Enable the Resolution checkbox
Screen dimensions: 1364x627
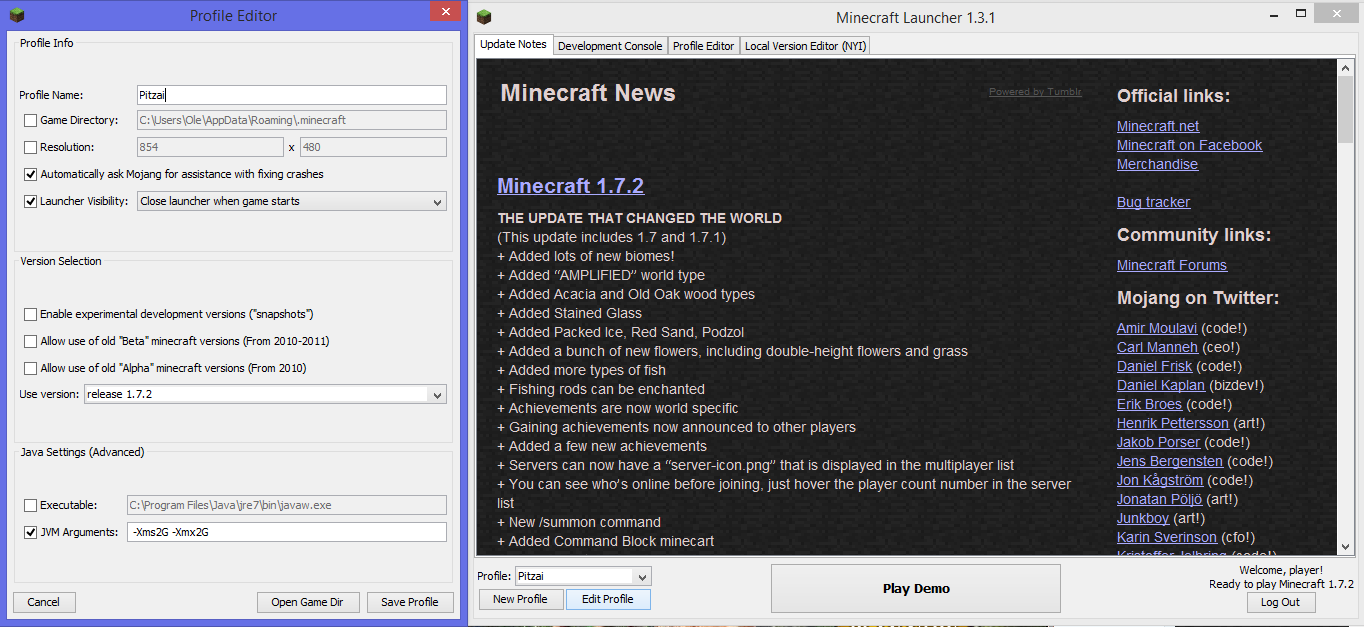coord(30,148)
